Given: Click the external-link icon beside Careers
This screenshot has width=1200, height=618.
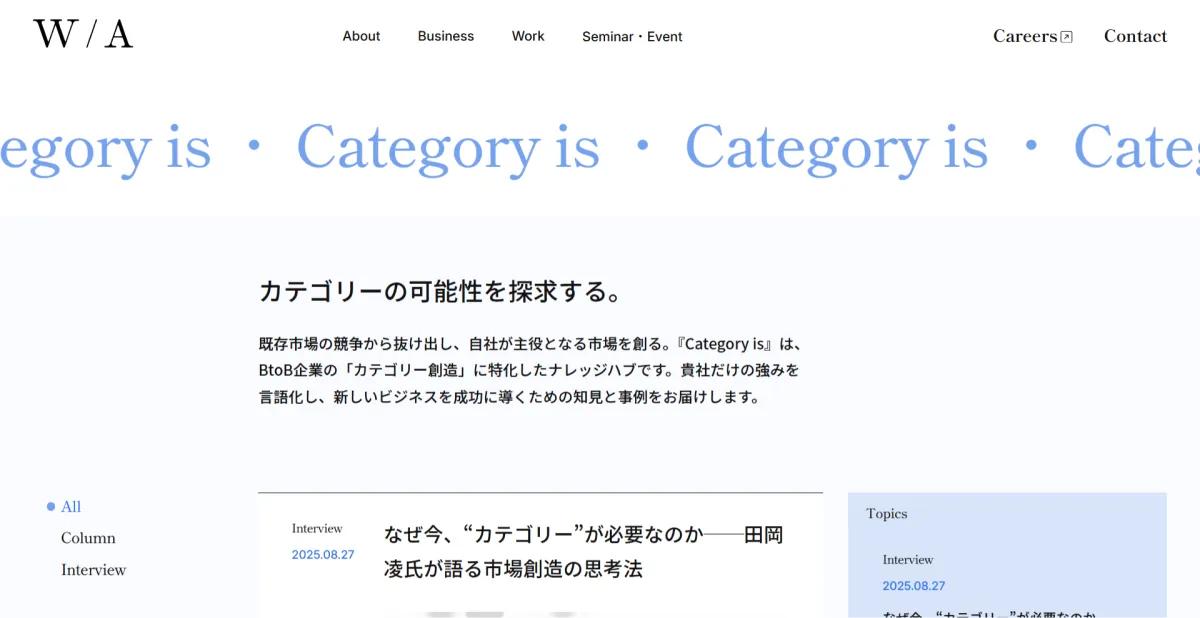Looking at the screenshot, I should point(1066,37).
